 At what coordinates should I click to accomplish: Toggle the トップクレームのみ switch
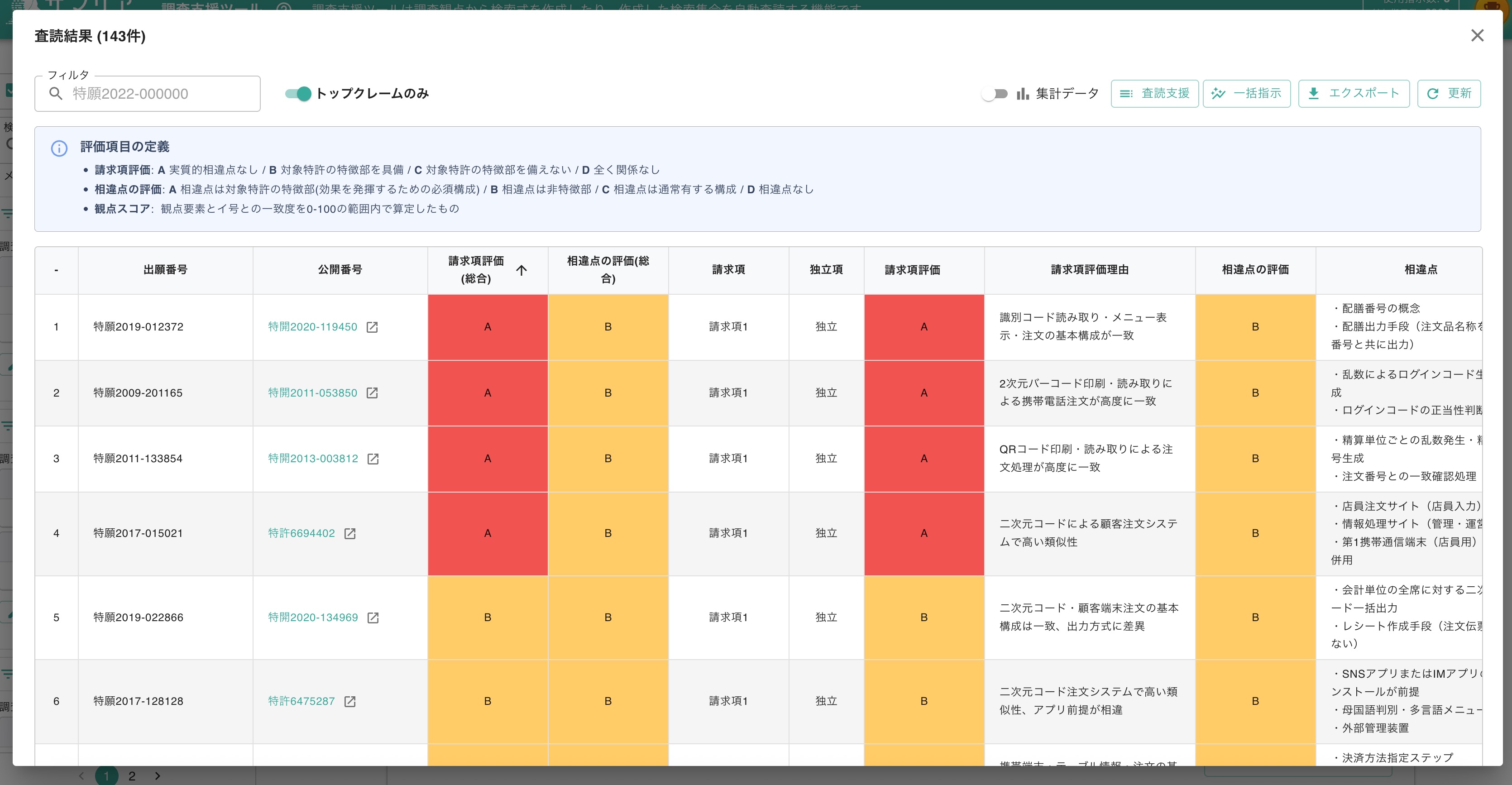(298, 93)
